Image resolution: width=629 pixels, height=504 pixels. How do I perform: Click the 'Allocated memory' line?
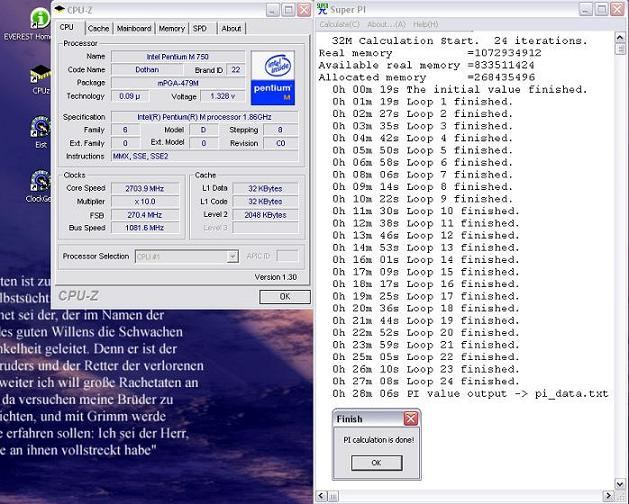coord(427,77)
